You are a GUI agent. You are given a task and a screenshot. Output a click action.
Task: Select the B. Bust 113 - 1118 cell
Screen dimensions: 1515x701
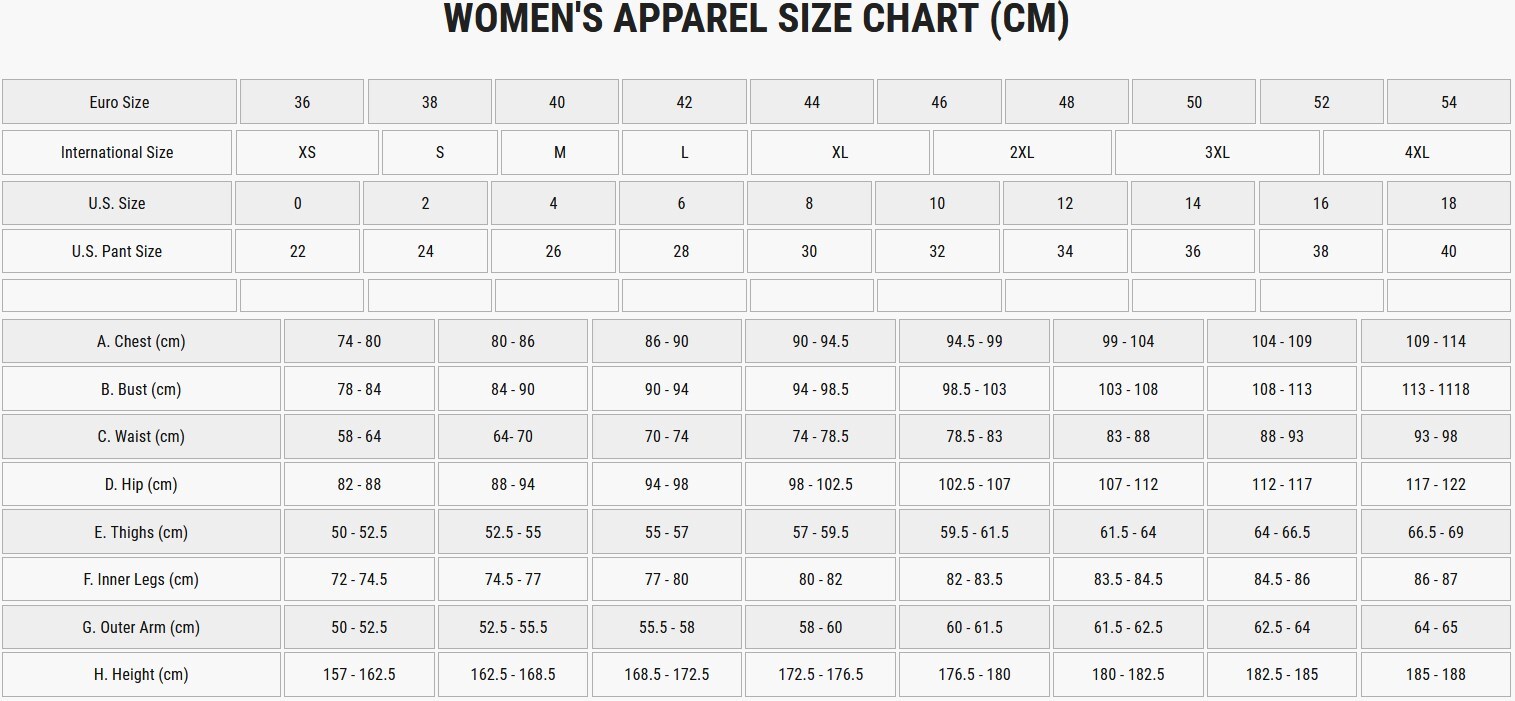point(1435,389)
